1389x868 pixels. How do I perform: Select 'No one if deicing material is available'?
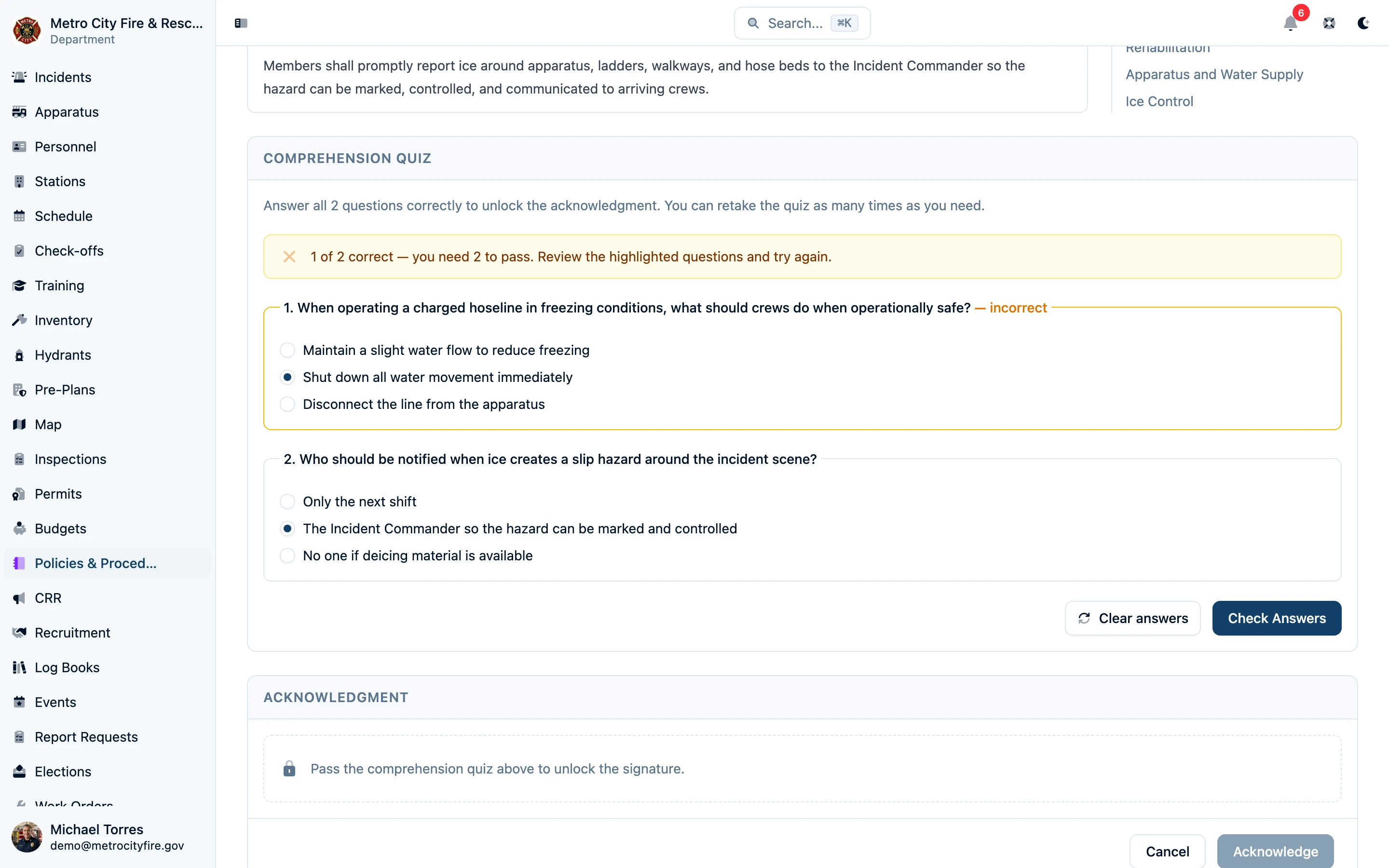[287, 556]
